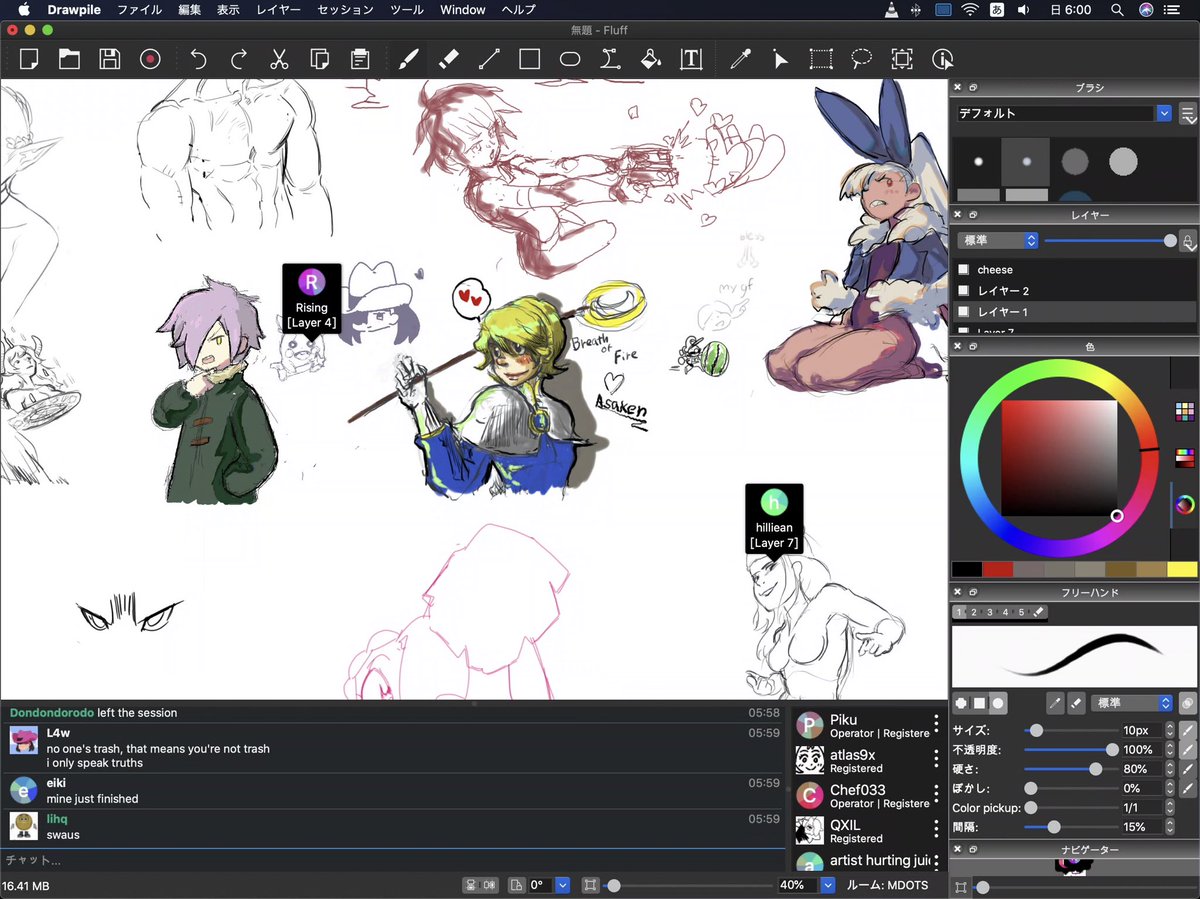Select the Inspector tool

click(942, 60)
